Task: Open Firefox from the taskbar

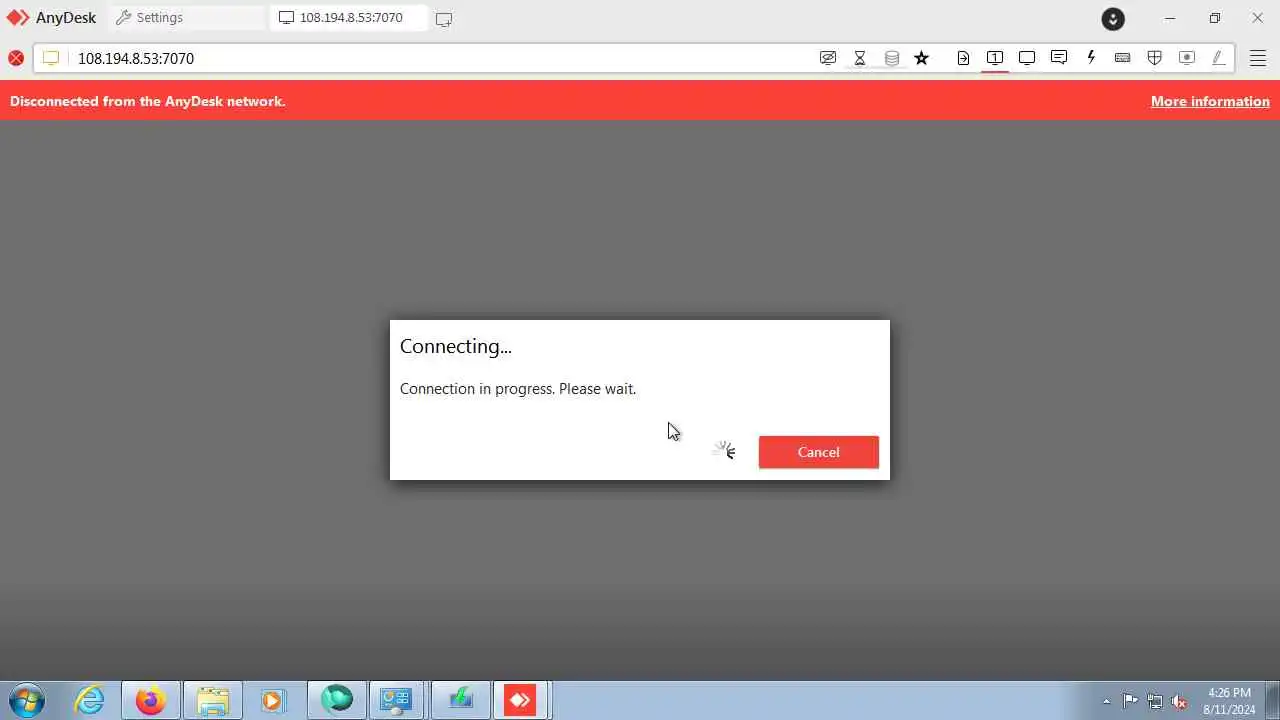Action: [x=151, y=700]
